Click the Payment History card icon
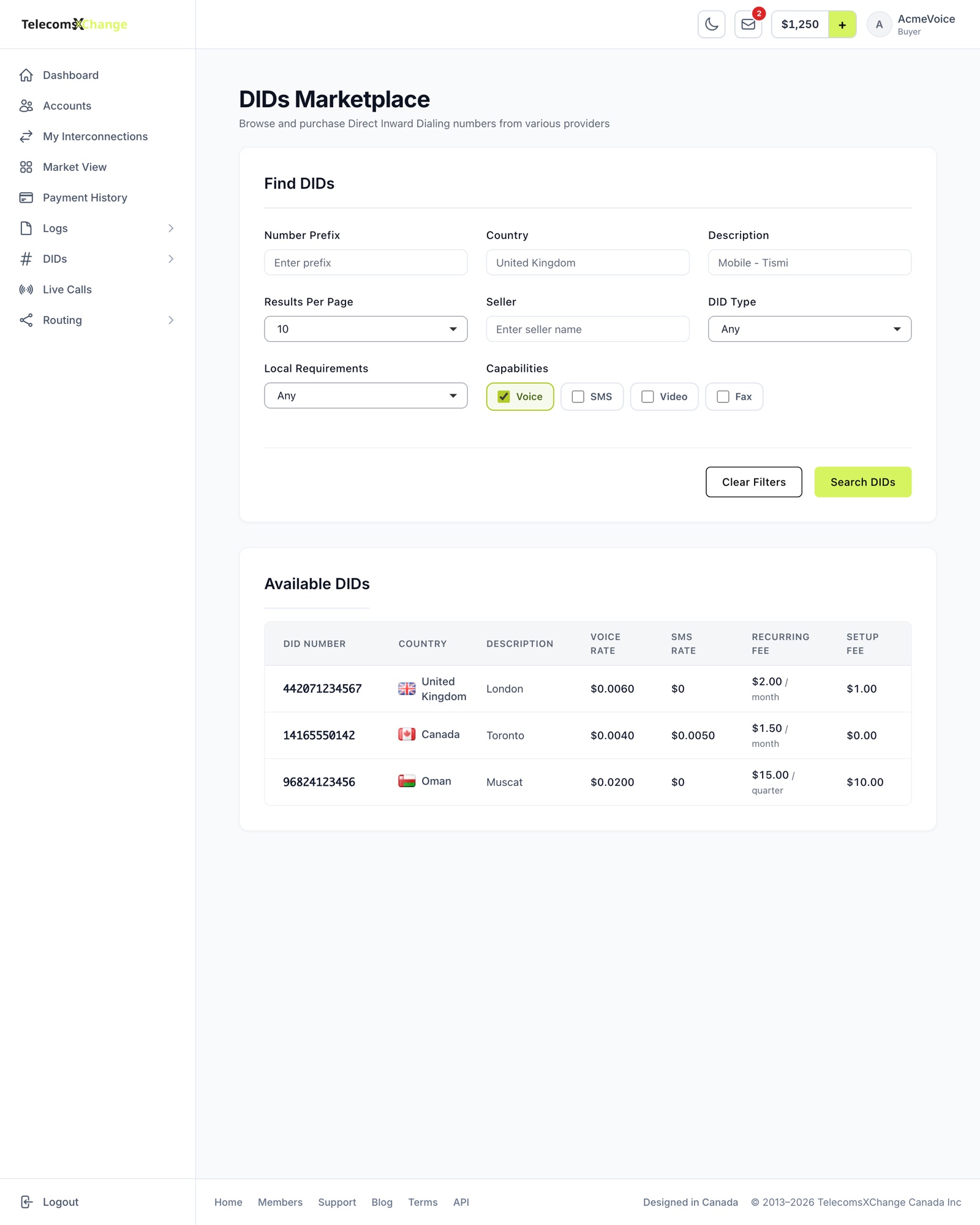The height and width of the screenshot is (1225, 980). coord(26,198)
